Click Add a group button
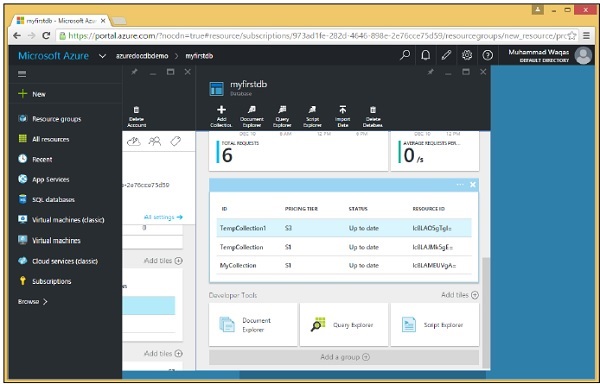600x384 pixels. click(x=344, y=357)
